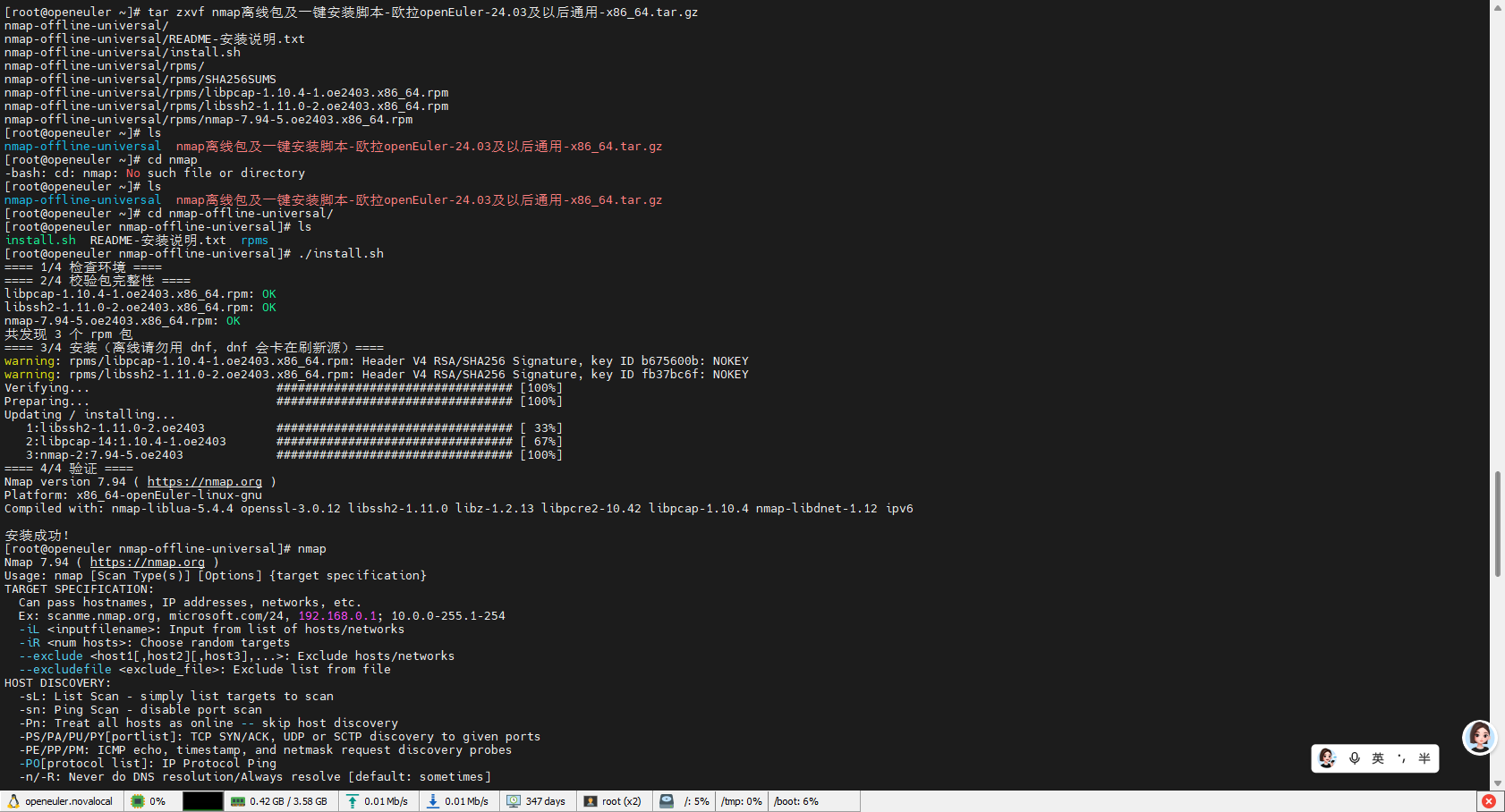
Task: Click the scrollbar up arrow
Action: point(1498,7)
